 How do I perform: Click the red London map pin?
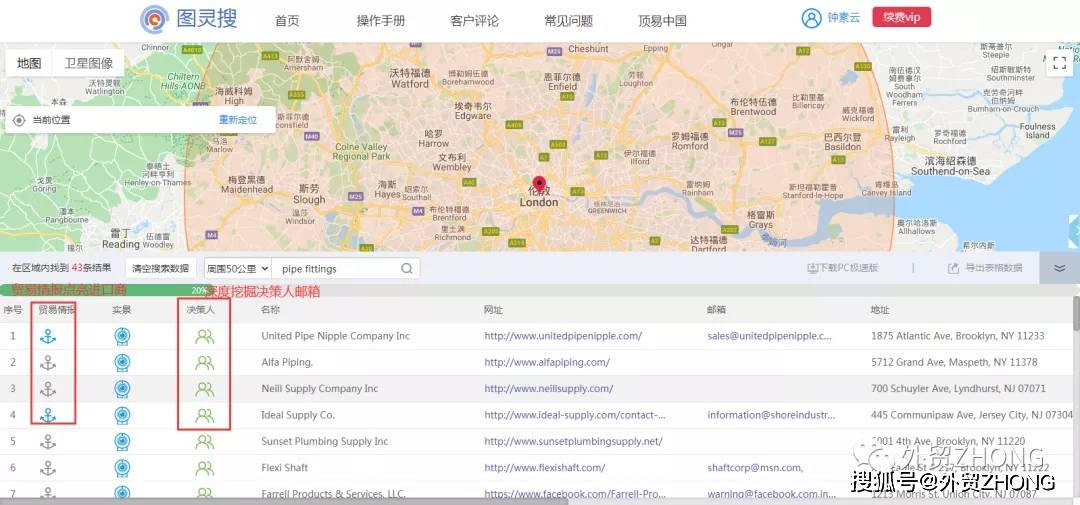point(540,185)
